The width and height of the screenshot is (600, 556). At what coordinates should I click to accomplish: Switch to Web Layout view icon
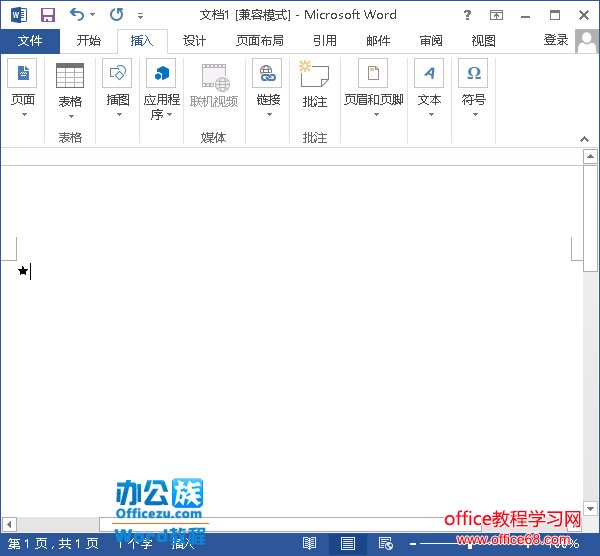pos(385,543)
